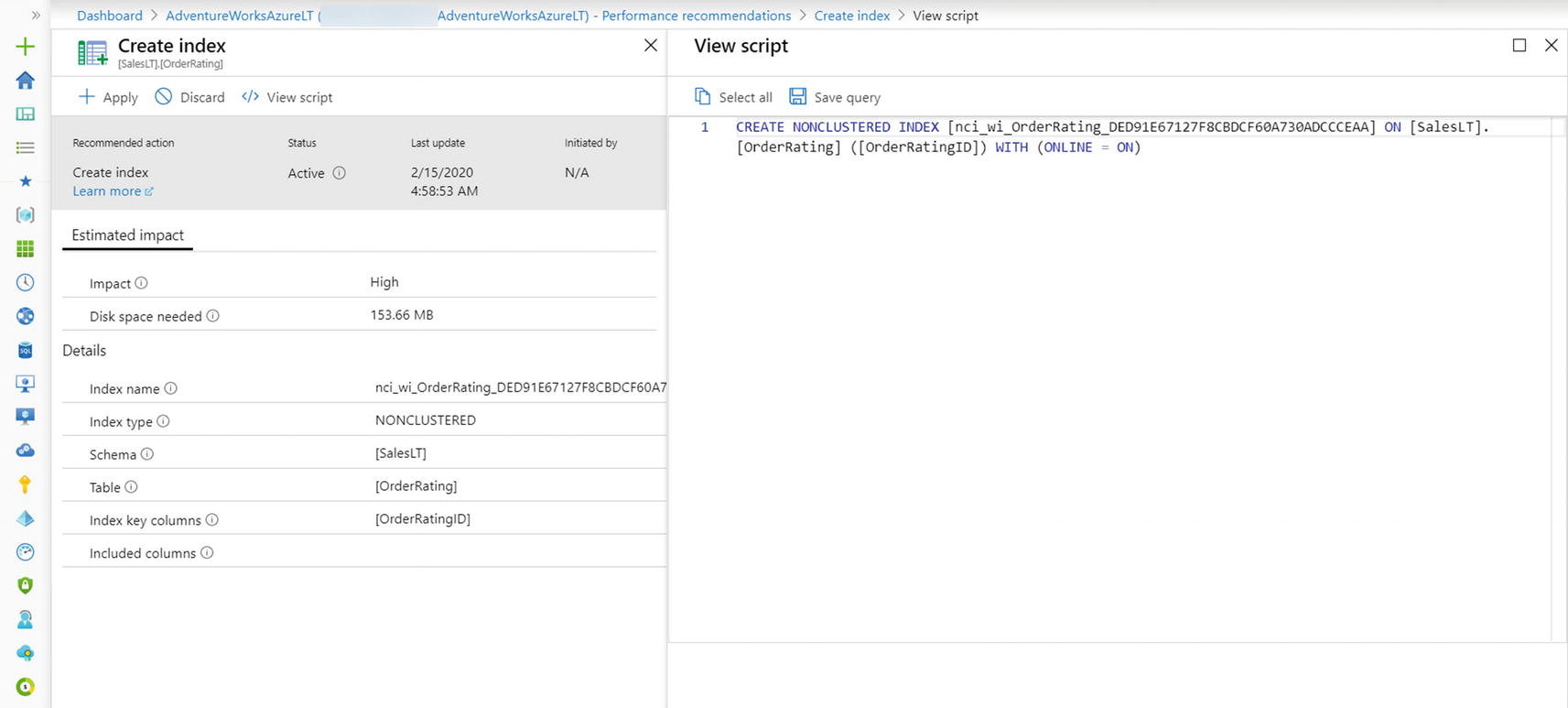This screenshot has width=1568, height=708.
Task: Close the View script blade
Action: (1552, 45)
